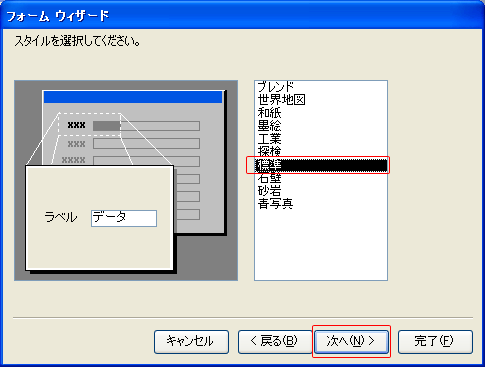
Task: Go back with the 戻る(B) button
Action: pos(275,342)
